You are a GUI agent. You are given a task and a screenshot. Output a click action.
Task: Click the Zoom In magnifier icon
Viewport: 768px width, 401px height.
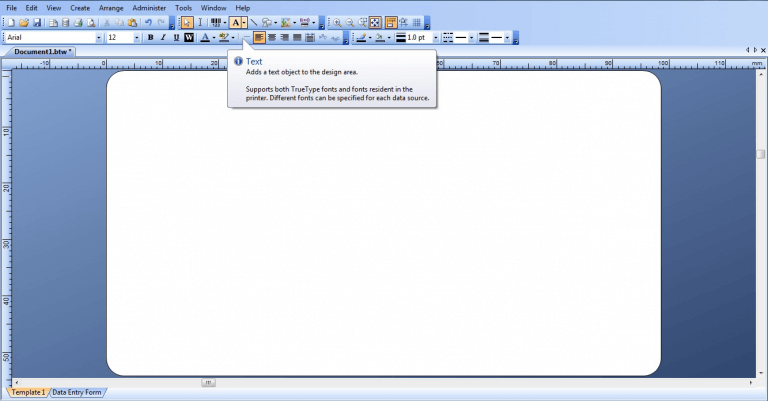click(x=337, y=22)
